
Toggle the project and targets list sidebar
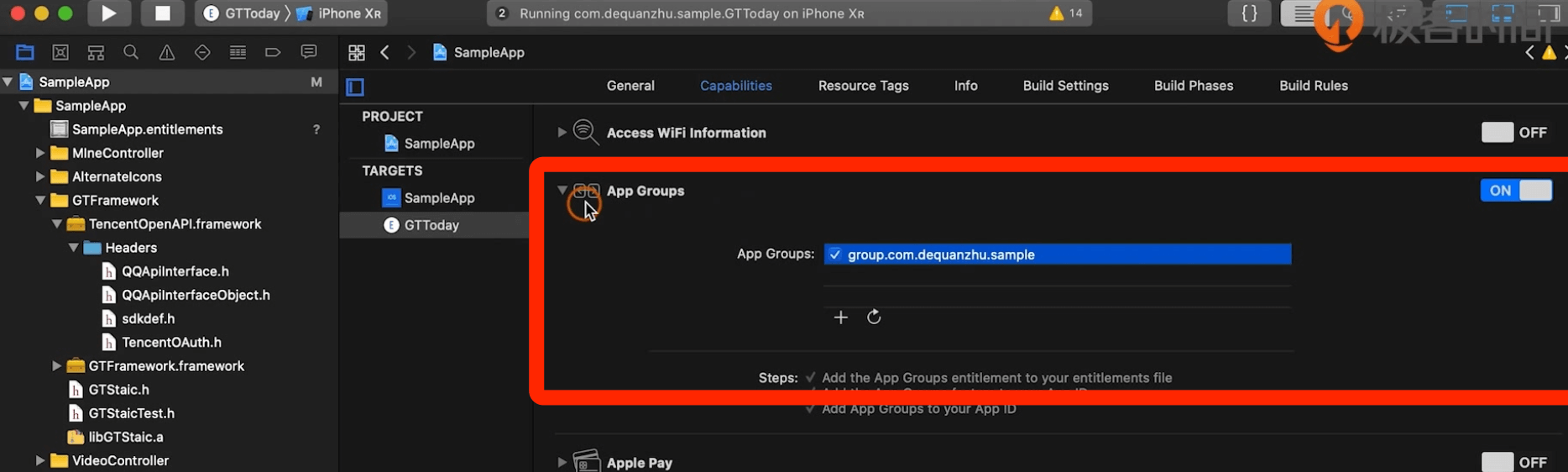click(x=355, y=87)
